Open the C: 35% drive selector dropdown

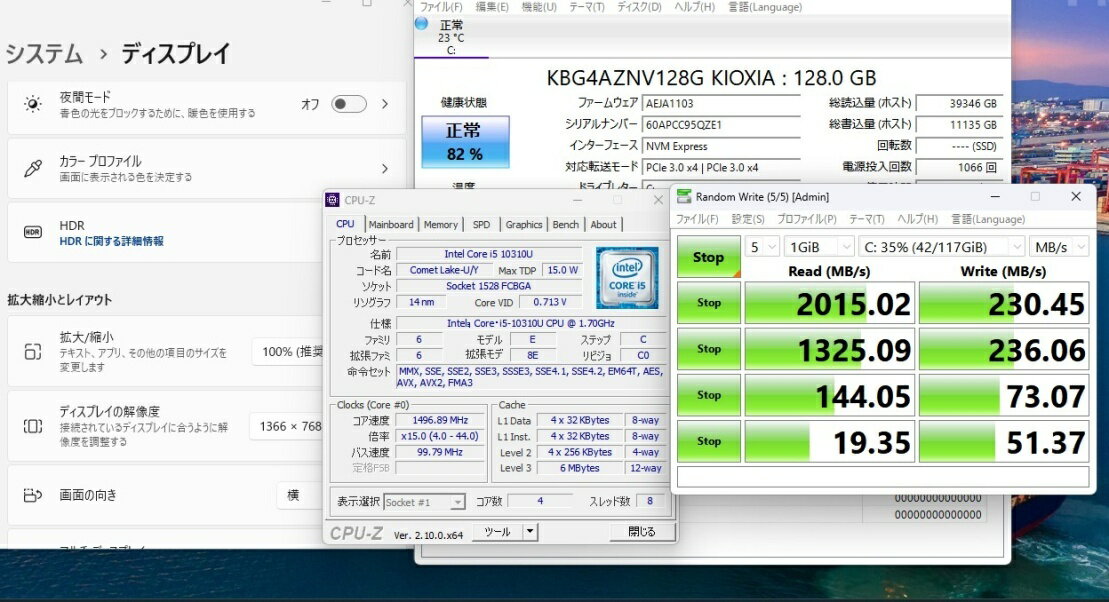(941, 247)
